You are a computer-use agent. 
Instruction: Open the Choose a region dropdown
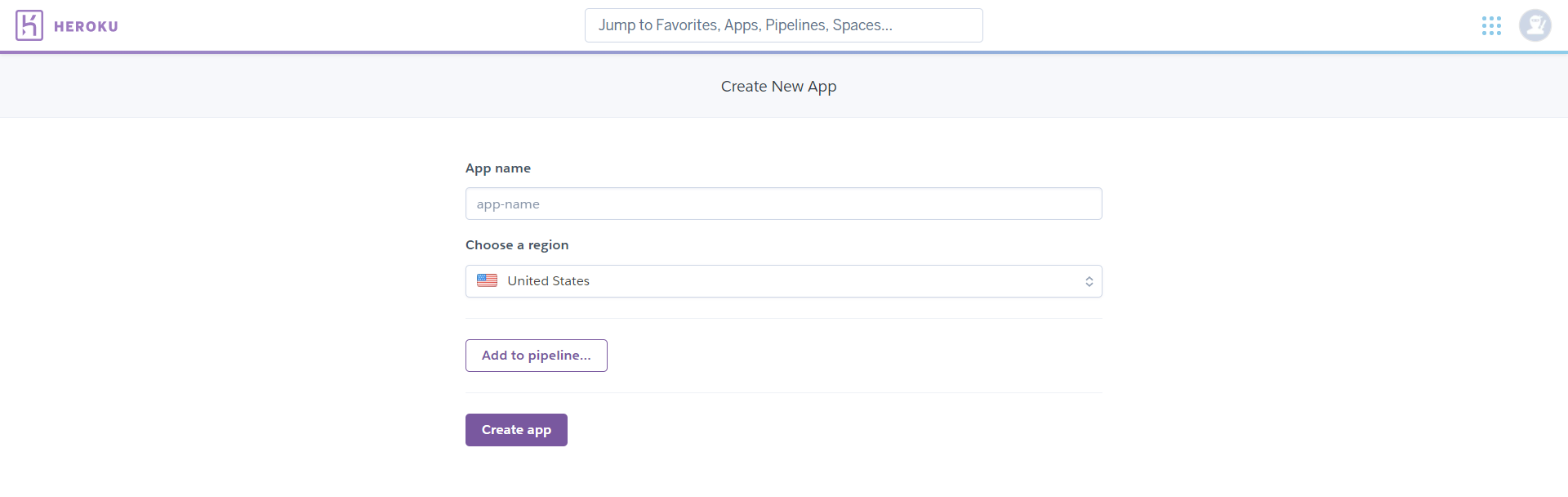tap(783, 281)
